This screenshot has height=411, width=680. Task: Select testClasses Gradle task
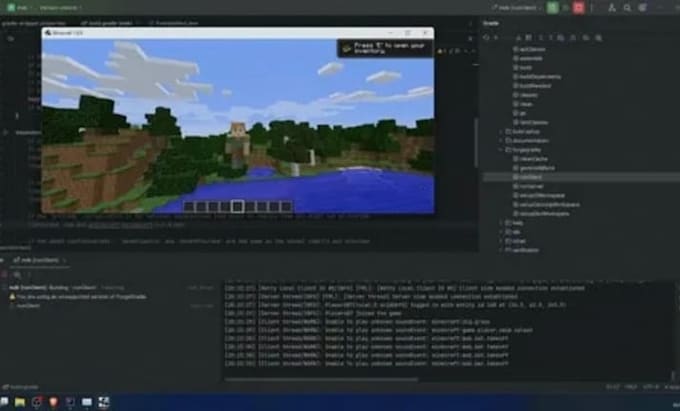[531, 123]
